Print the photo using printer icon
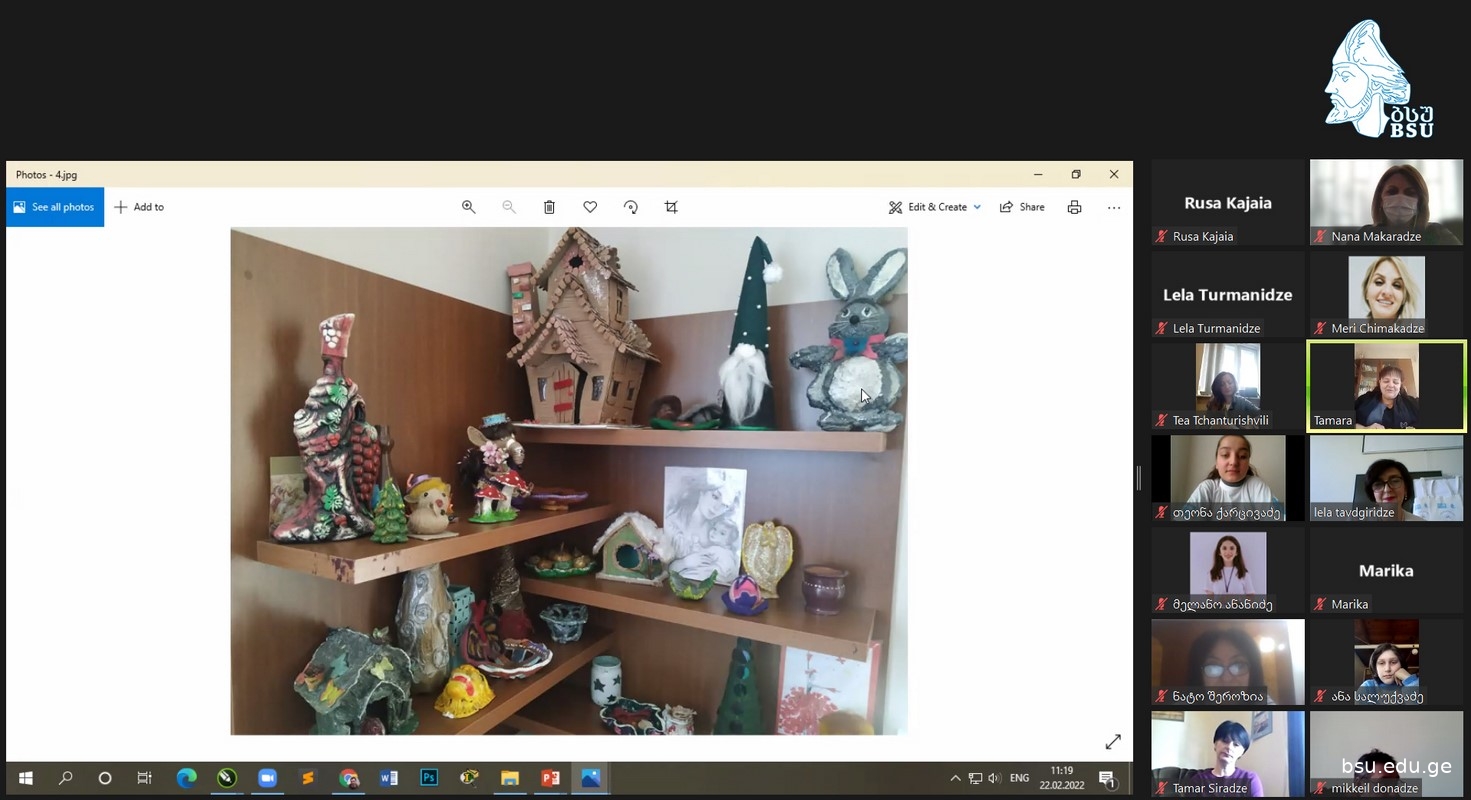The height and width of the screenshot is (800, 1471). pos(1074,207)
